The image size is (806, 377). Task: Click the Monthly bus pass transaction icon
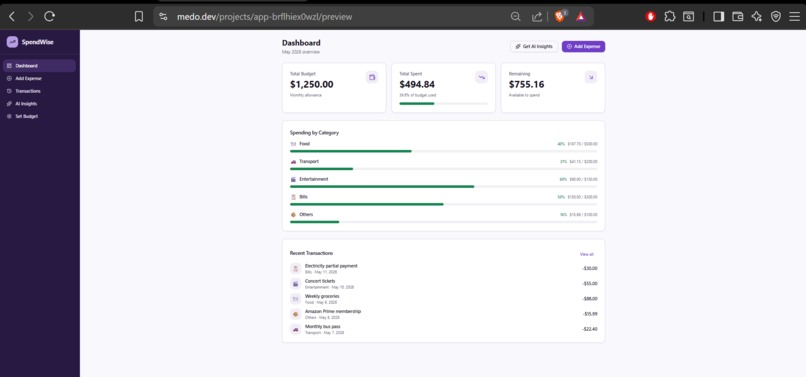click(296, 329)
